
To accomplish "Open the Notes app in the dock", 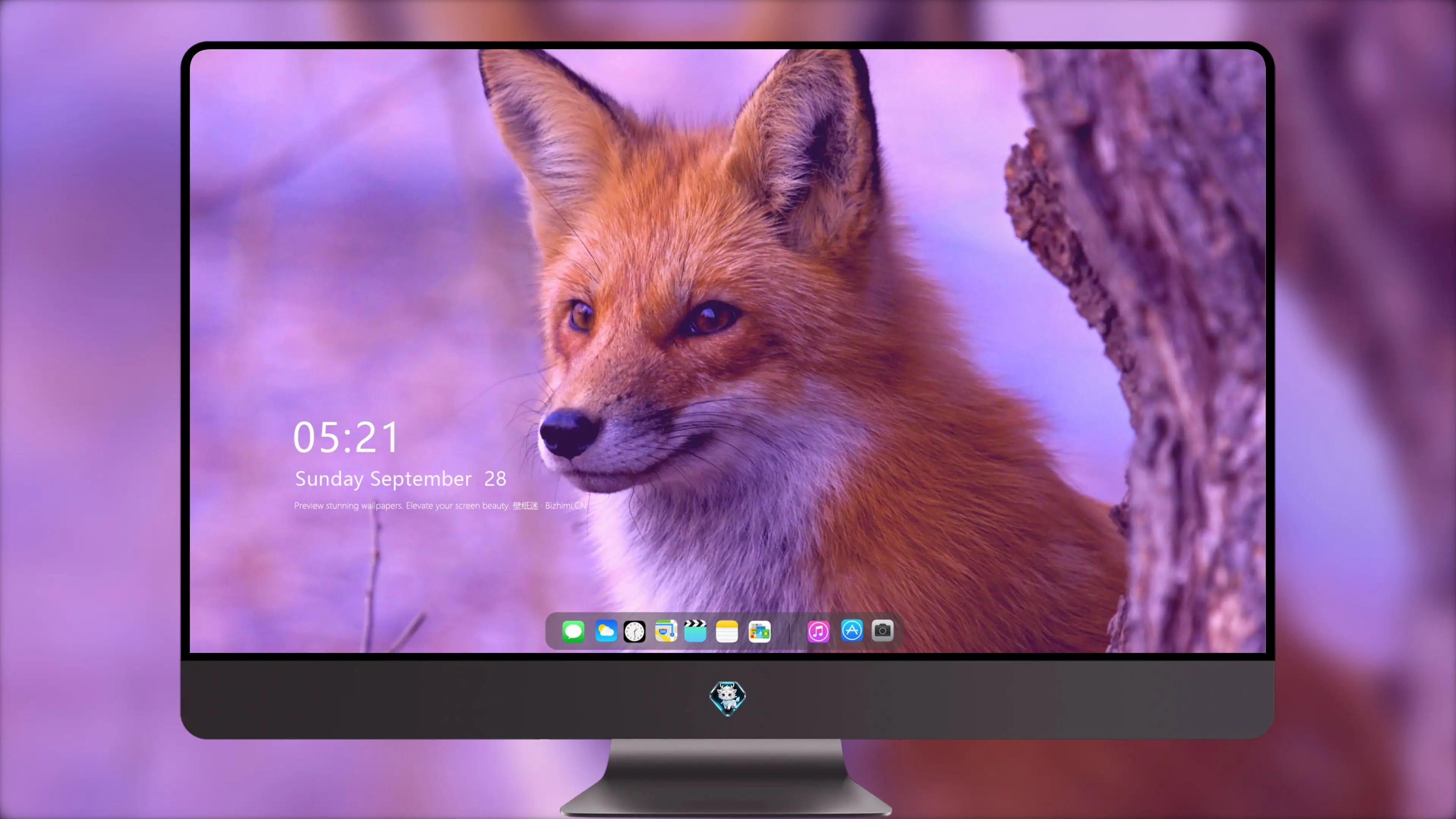I will coord(727,631).
